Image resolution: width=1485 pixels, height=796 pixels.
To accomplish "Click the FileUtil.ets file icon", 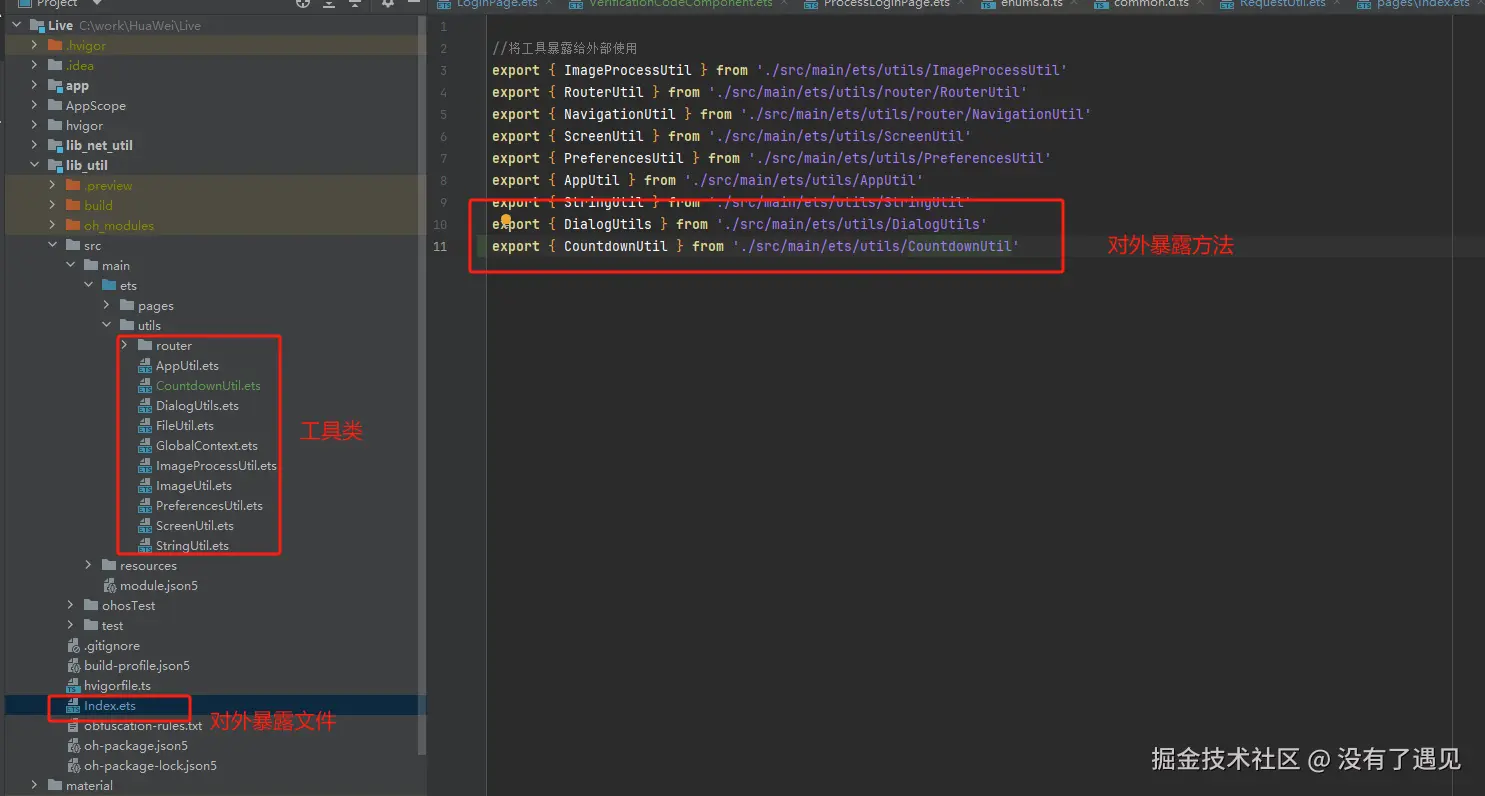I will pyautogui.click(x=145, y=426).
